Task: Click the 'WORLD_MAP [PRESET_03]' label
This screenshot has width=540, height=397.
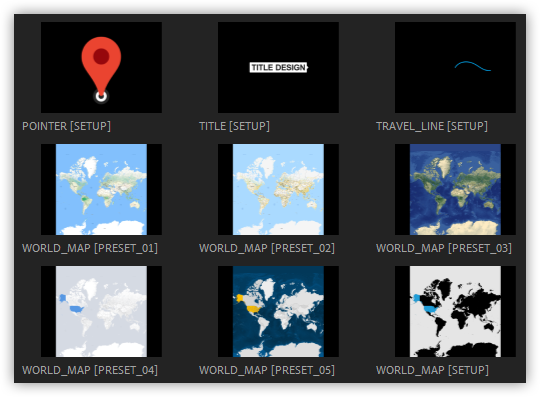Action: point(444,248)
